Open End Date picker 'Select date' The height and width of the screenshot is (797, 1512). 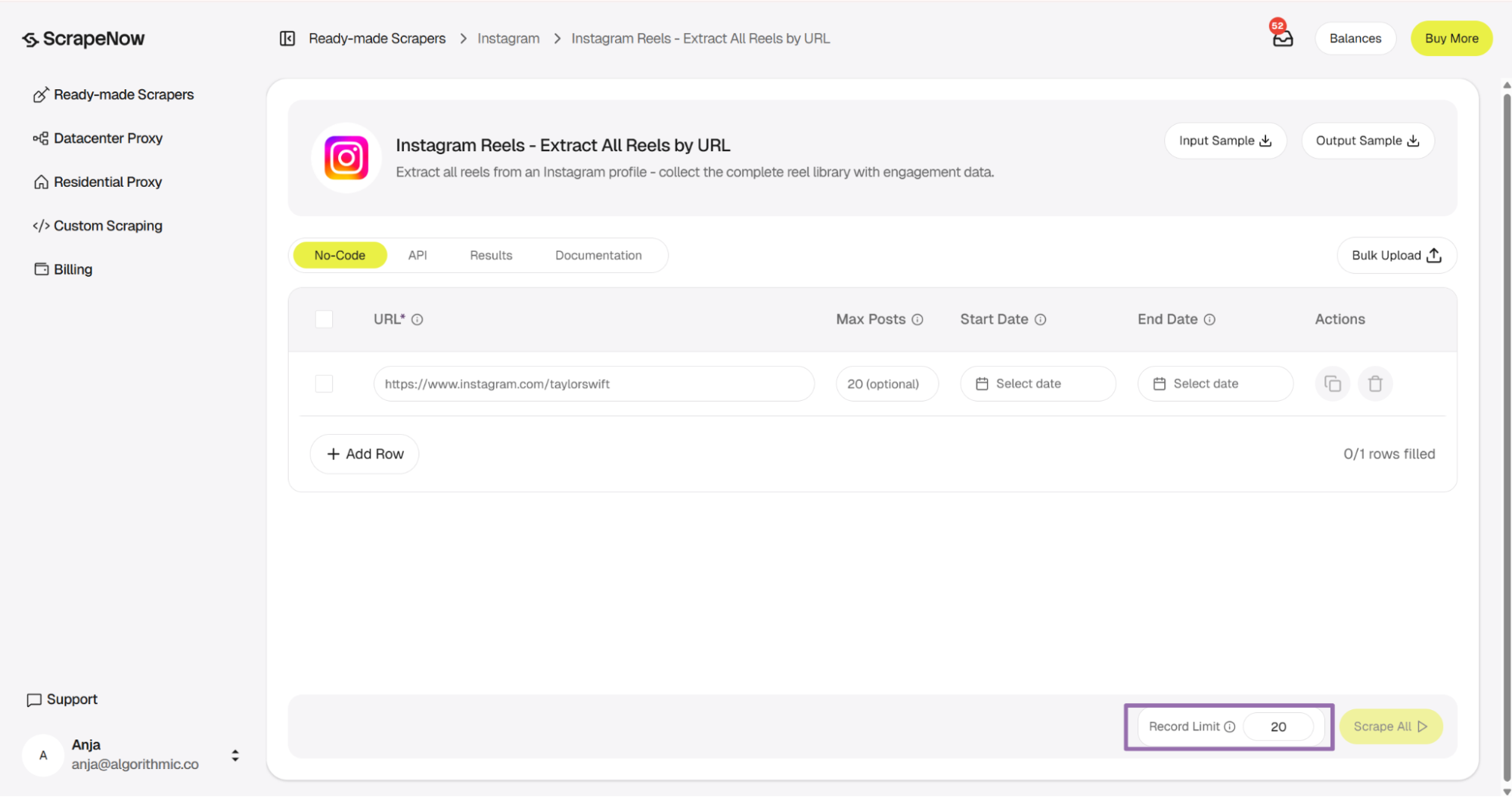point(1215,384)
